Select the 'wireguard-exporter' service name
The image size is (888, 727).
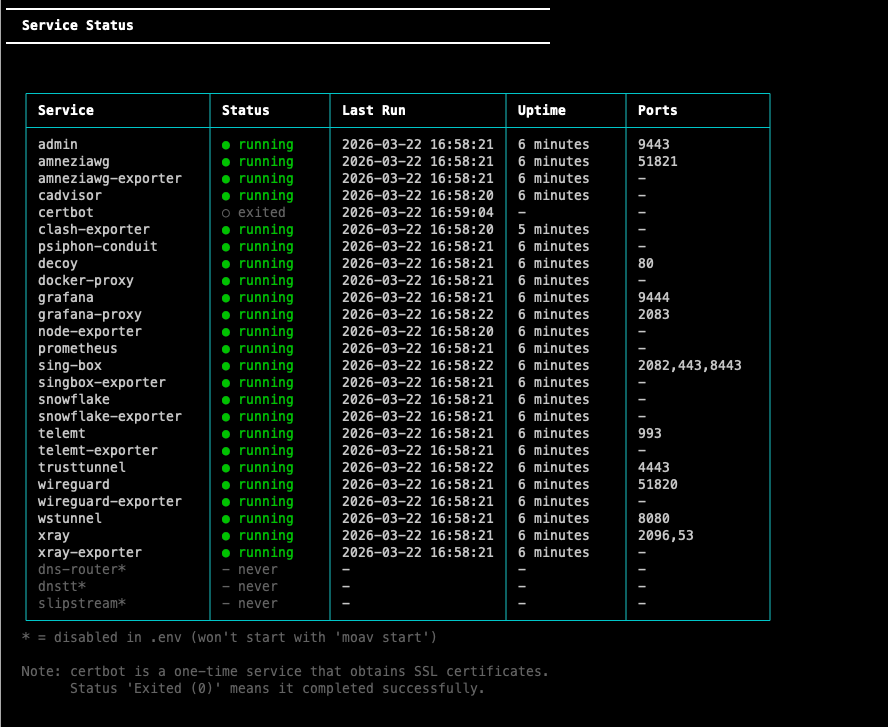click(110, 501)
